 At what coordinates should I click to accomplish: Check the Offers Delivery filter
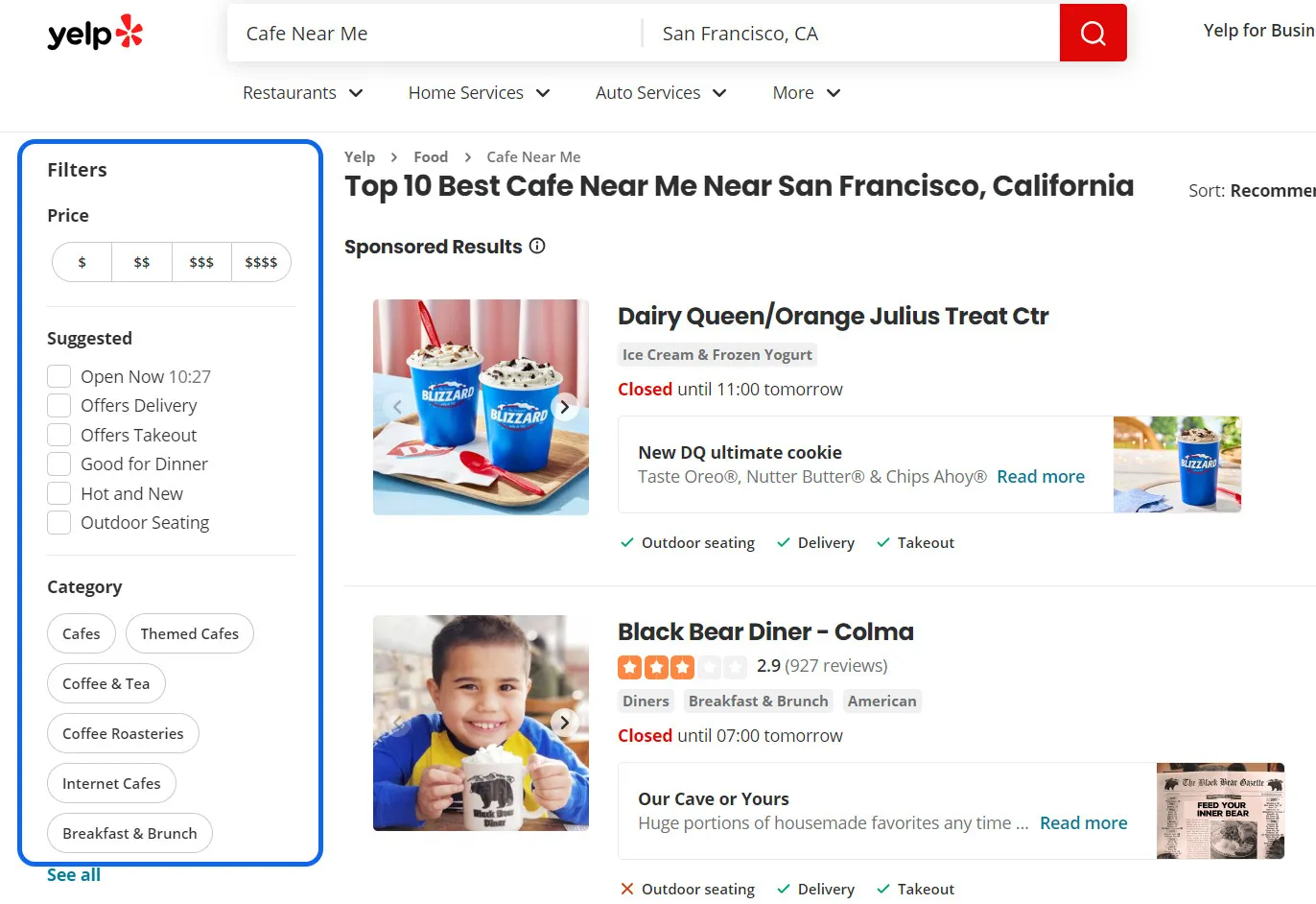(59, 405)
